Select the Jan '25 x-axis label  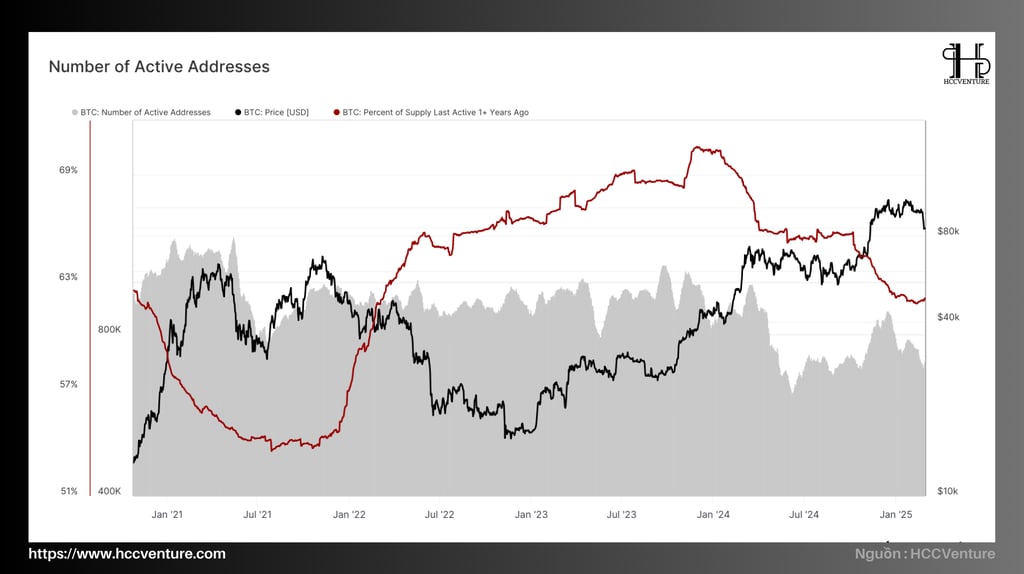pyautogui.click(x=896, y=515)
